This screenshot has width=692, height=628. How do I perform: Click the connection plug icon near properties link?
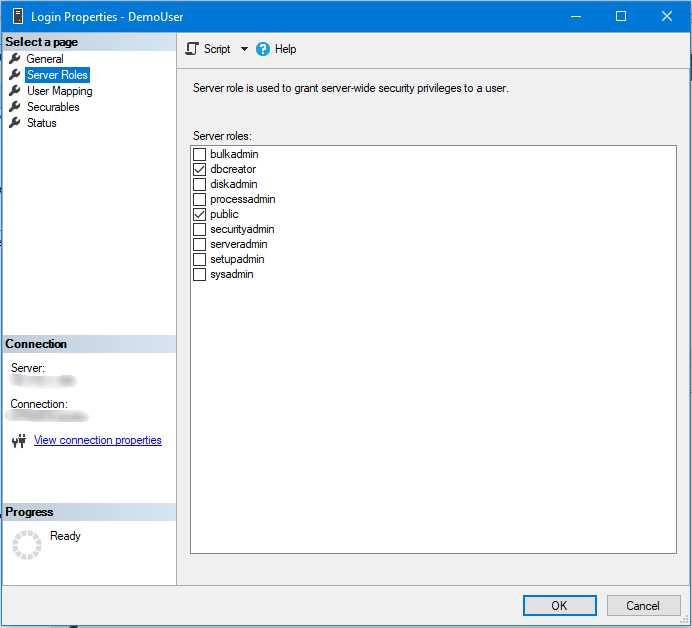click(19, 440)
